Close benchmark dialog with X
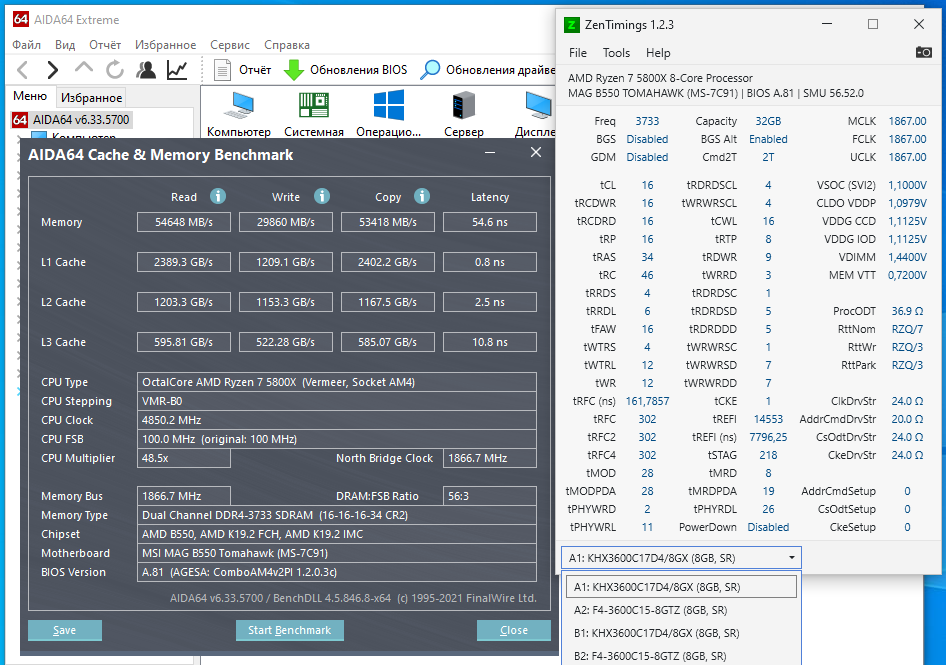Image resolution: width=946 pixels, height=665 pixels. point(536,153)
